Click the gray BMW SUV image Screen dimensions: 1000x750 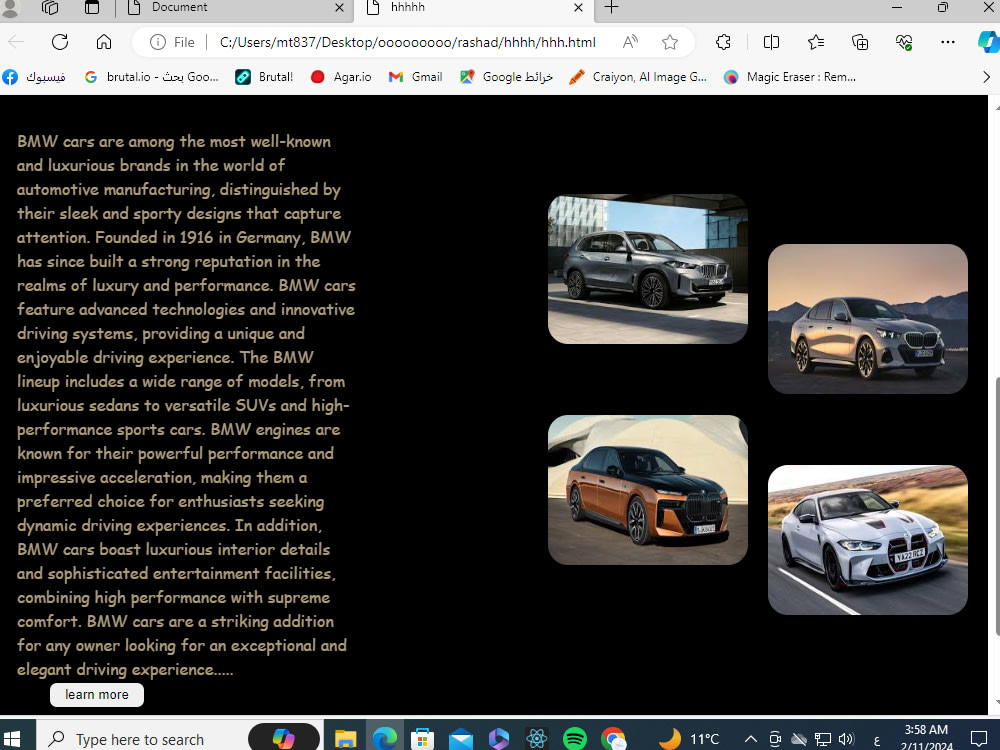click(647, 269)
